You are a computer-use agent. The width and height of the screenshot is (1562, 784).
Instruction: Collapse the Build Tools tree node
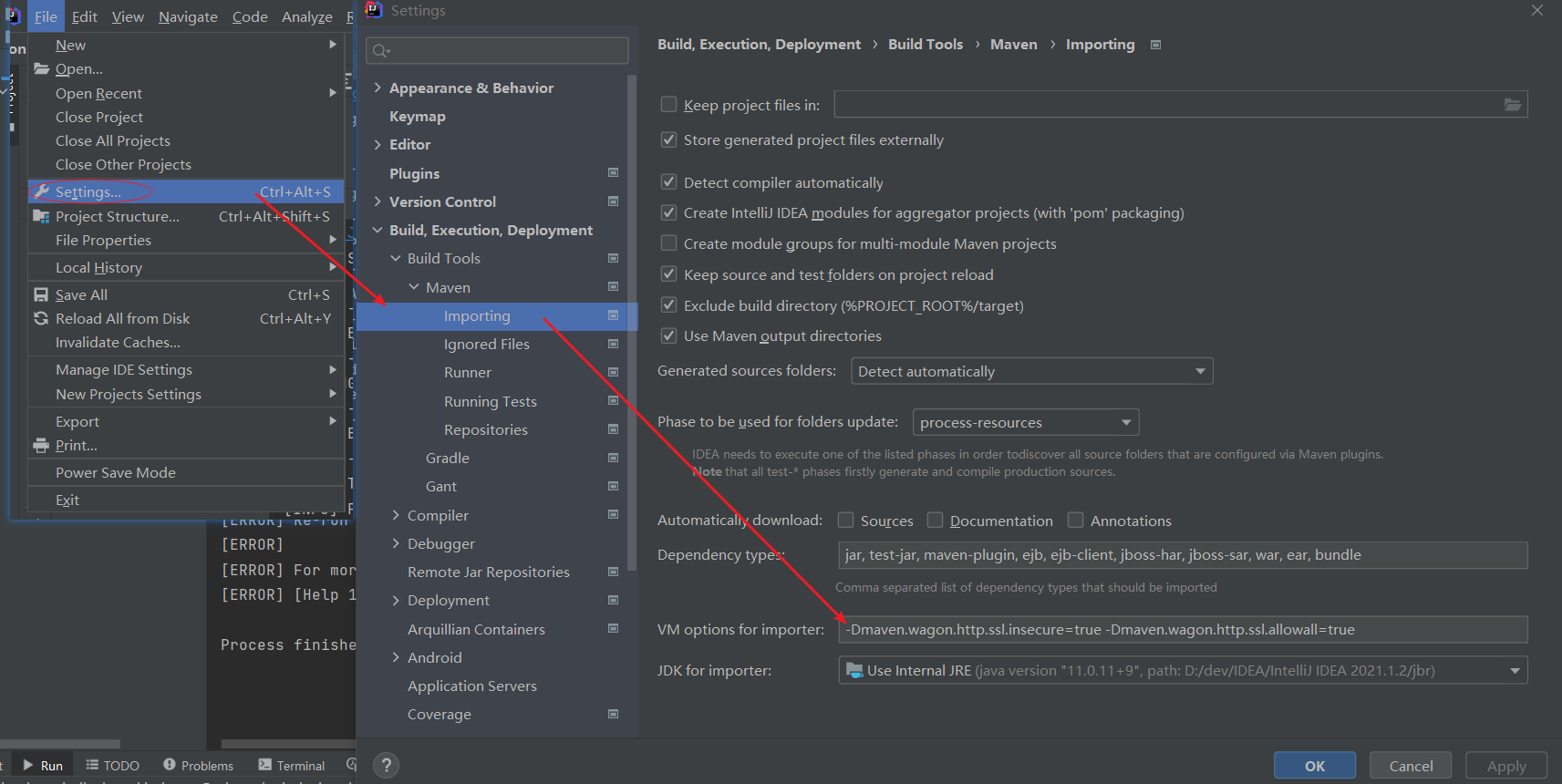tap(396, 258)
